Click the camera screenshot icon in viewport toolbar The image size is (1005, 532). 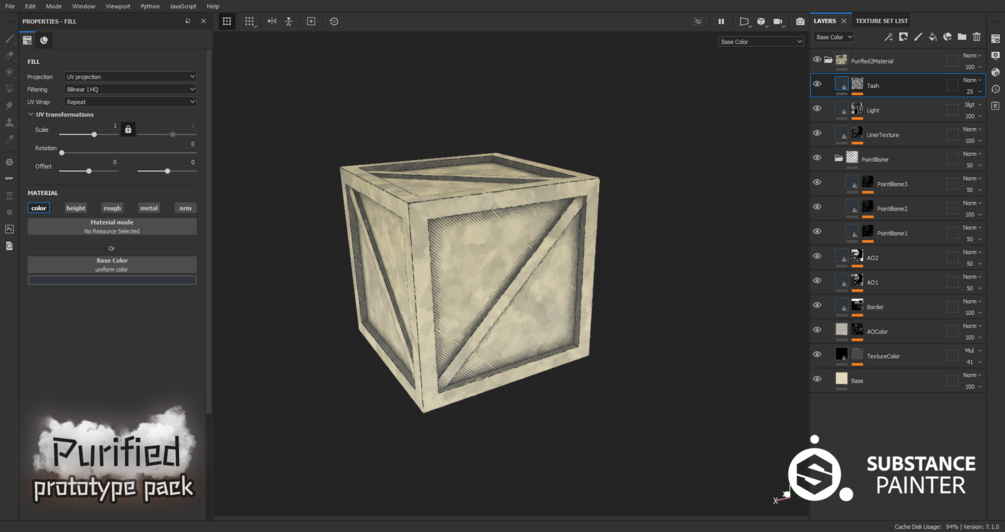pyautogui.click(x=800, y=21)
